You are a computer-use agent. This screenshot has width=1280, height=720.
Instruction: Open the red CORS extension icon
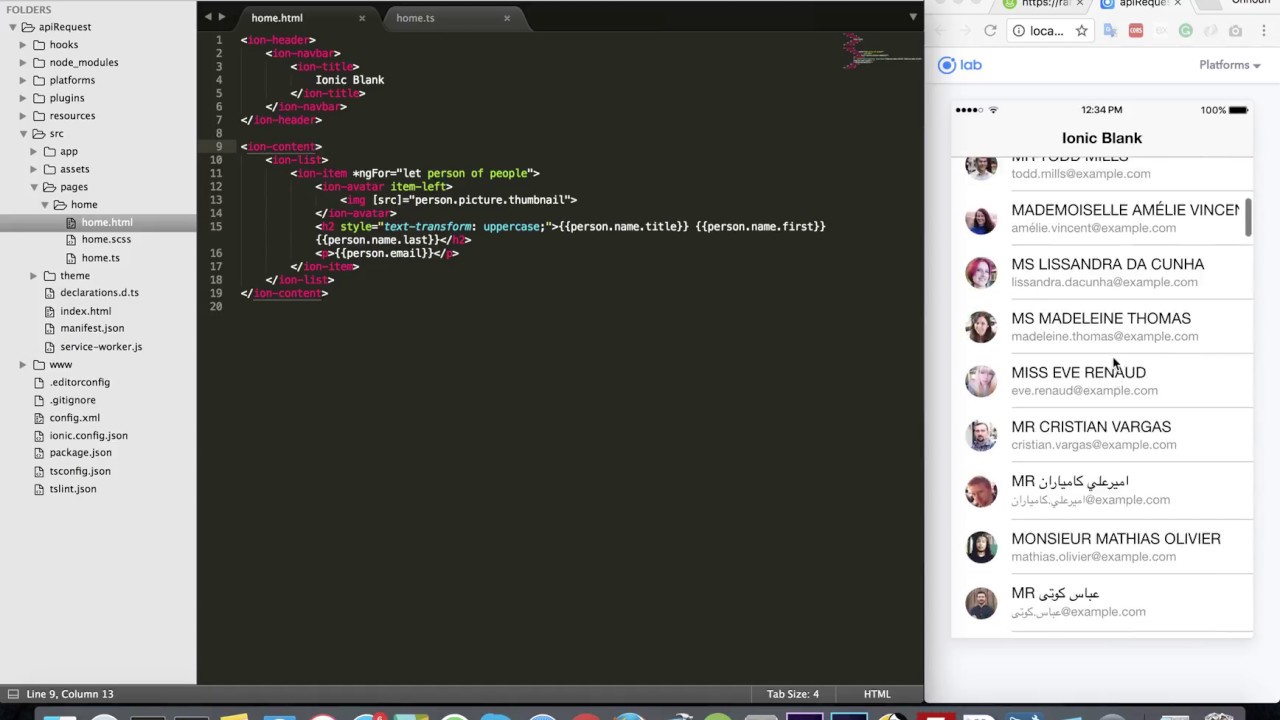coord(1135,31)
